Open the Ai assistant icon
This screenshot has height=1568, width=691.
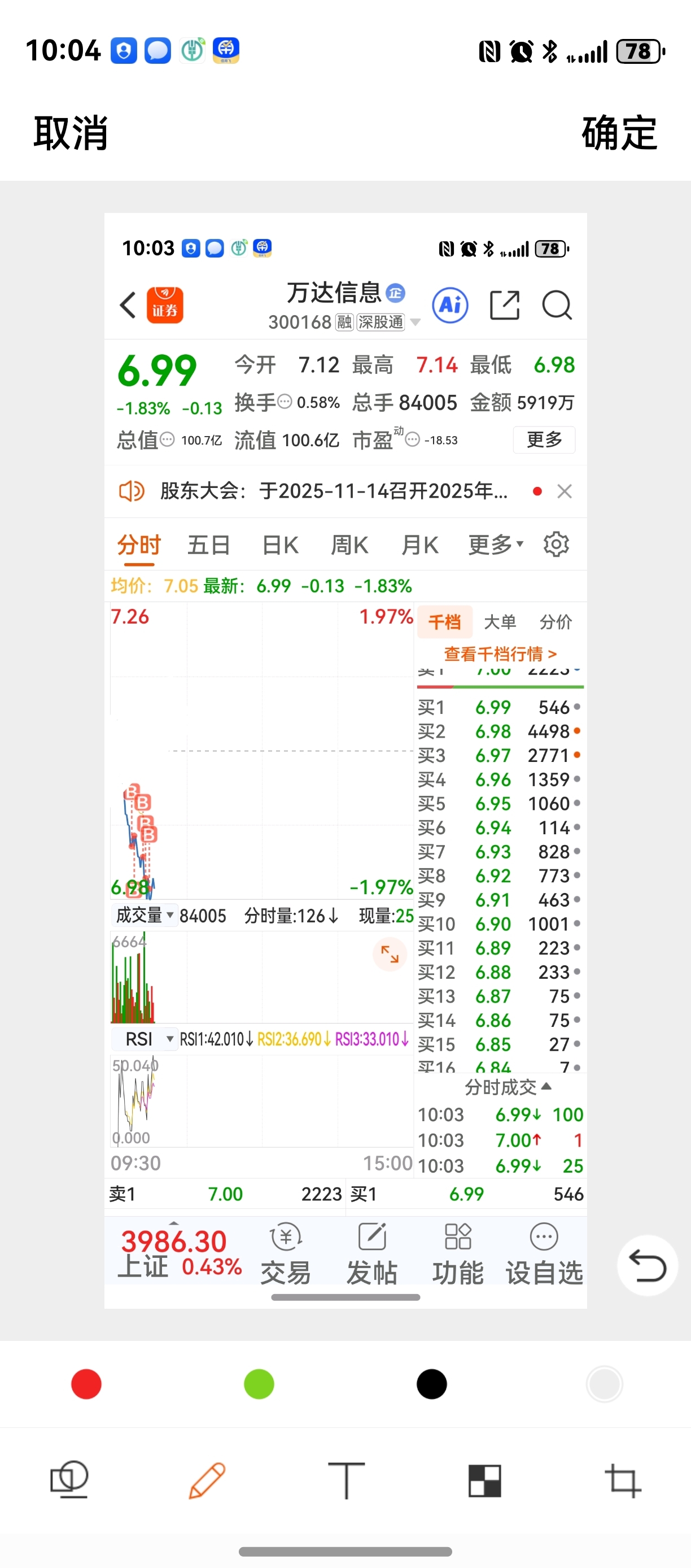coord(450,305)
